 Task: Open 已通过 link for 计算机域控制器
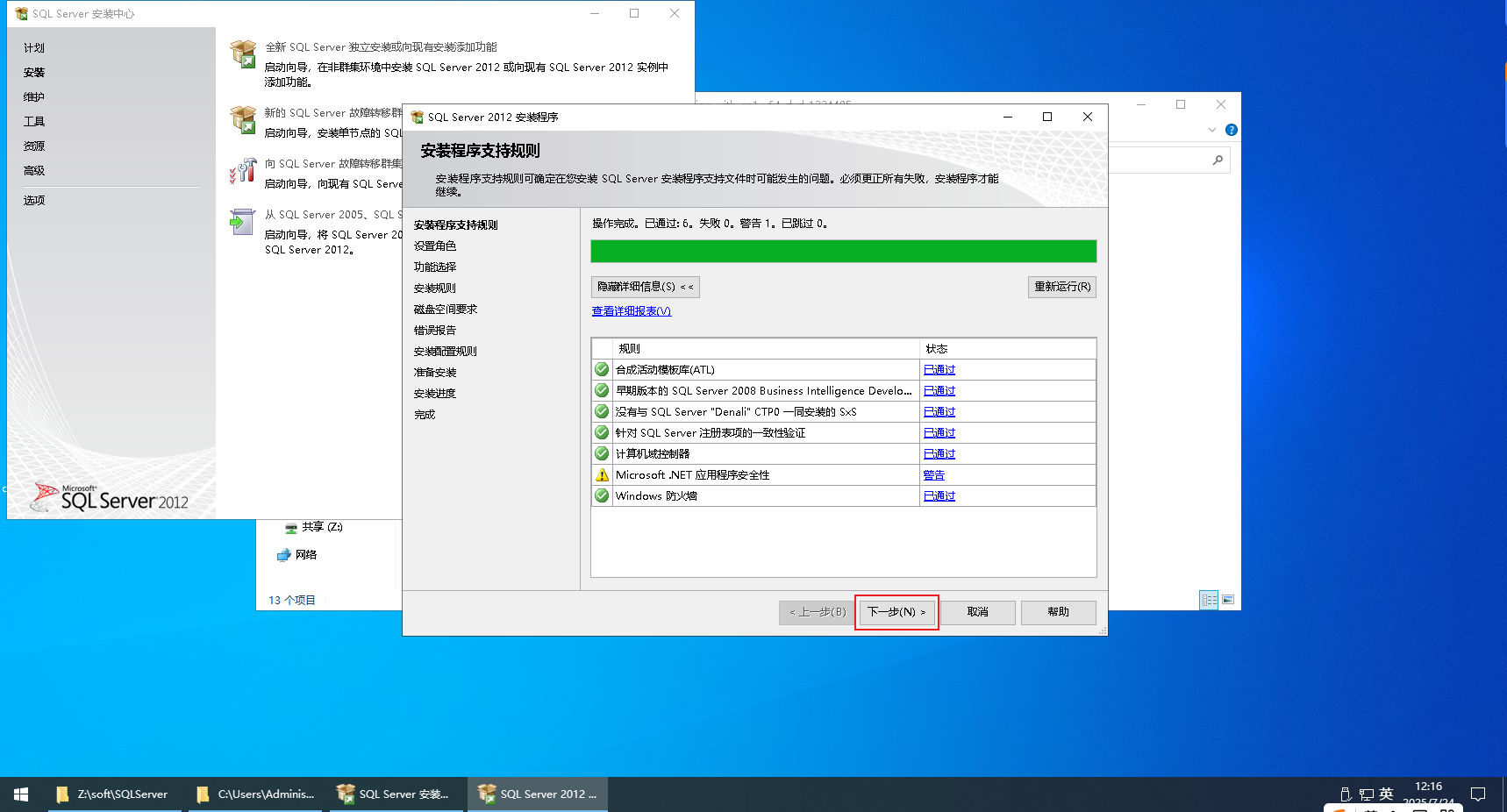pyautogui.click(x=939, y=454)
